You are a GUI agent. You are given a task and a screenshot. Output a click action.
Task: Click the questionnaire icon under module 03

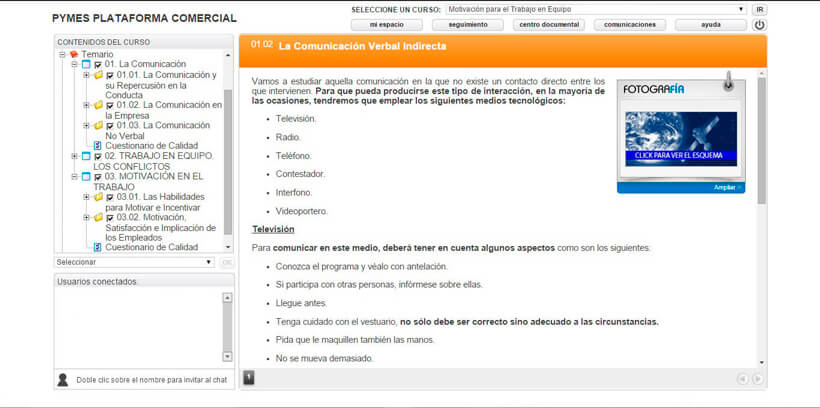click(98, 247)
